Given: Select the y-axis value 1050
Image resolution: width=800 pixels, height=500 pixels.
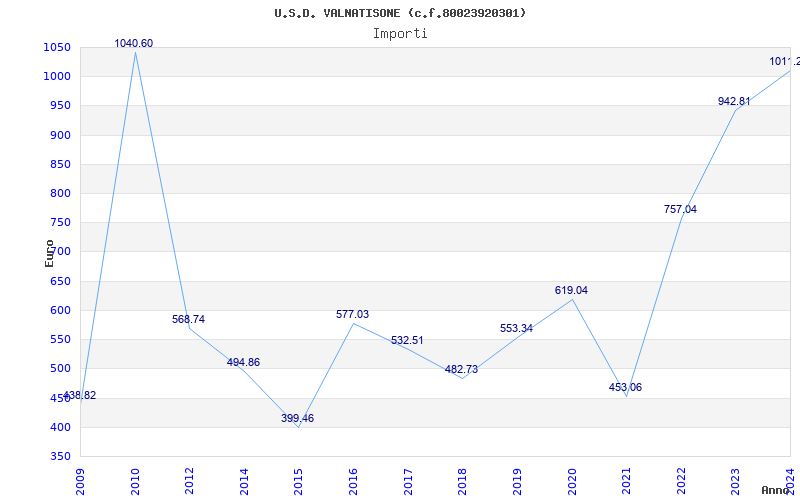Looking at the screenshot, I should coord(57,47).
